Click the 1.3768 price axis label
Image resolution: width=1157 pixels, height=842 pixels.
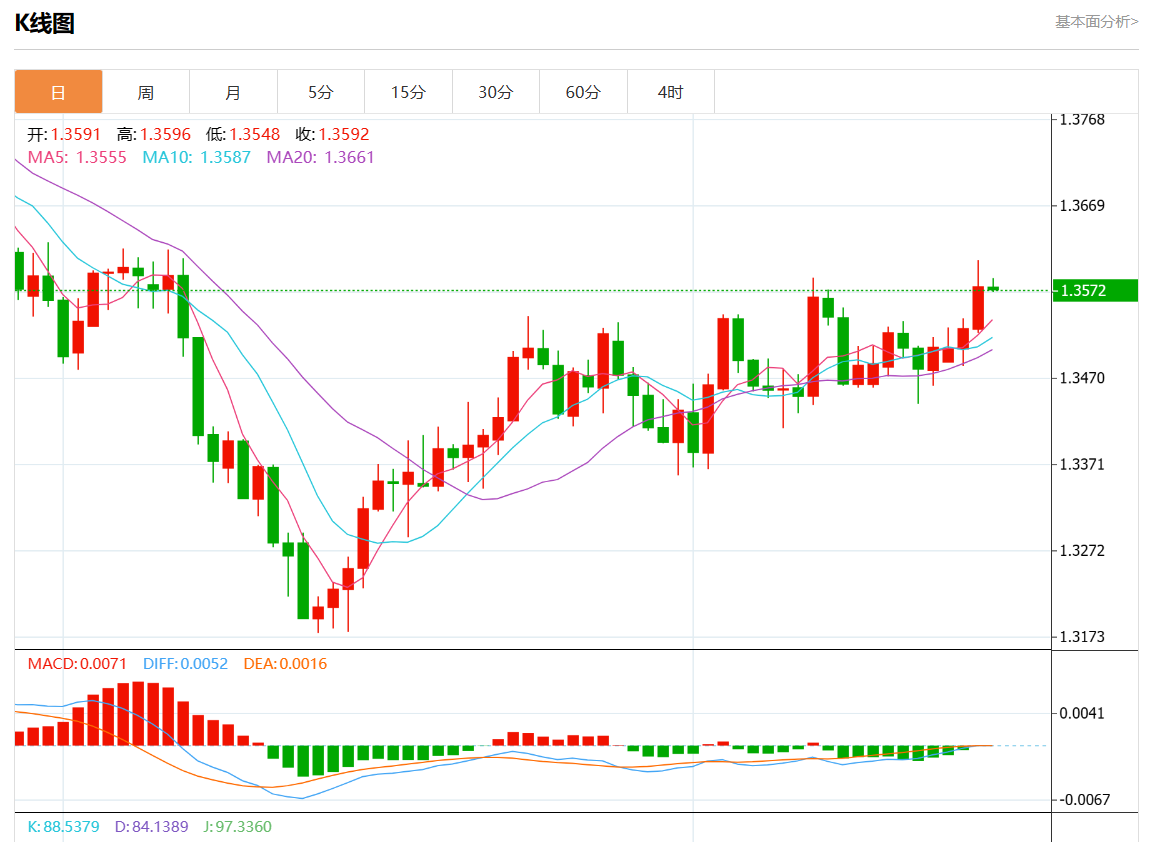(x=1082, y=120)
